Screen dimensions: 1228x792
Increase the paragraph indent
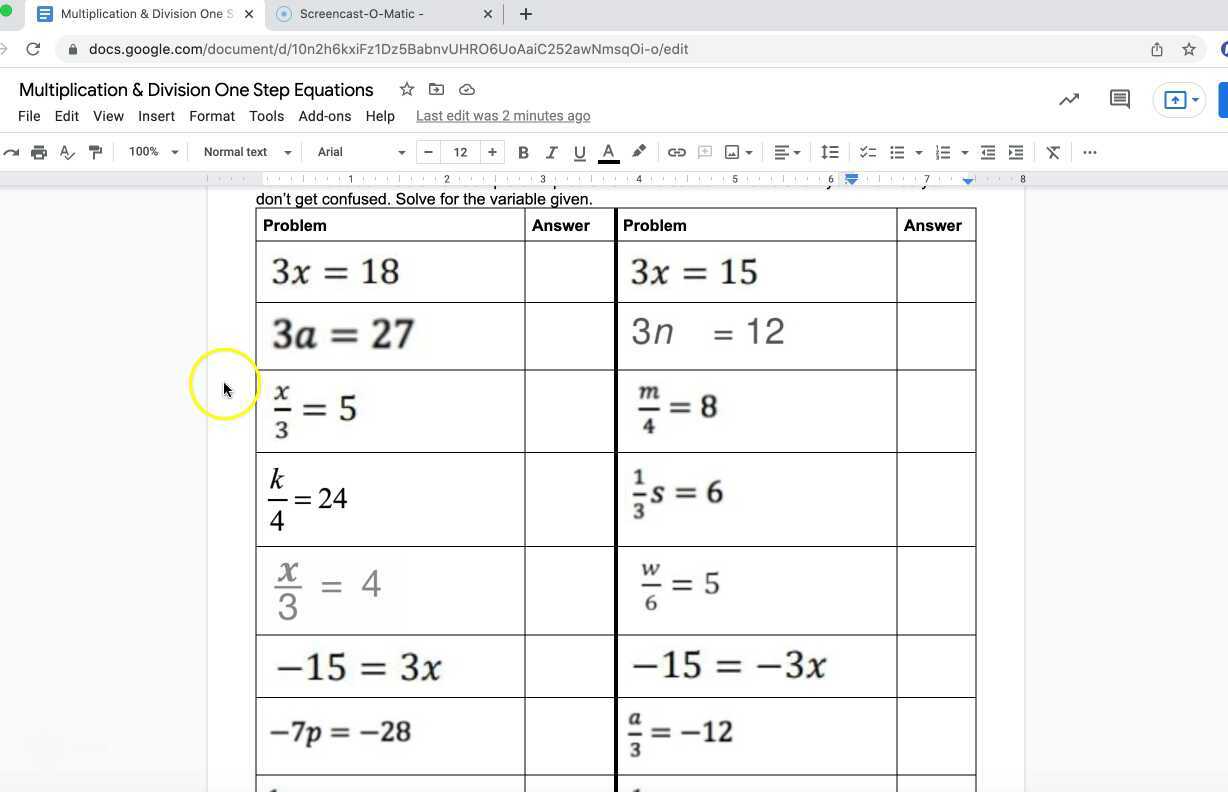1016,152
